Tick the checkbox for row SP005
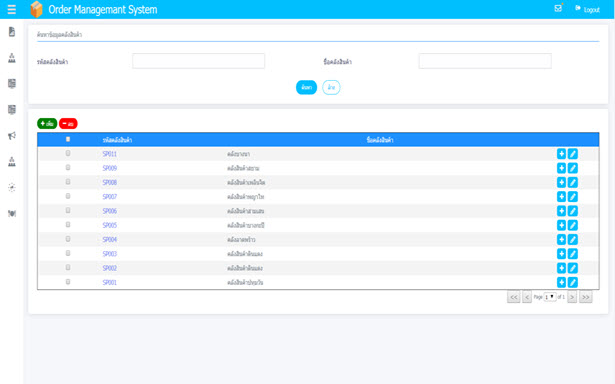Viewport: 615px width, 384px height. pos(68,224)
